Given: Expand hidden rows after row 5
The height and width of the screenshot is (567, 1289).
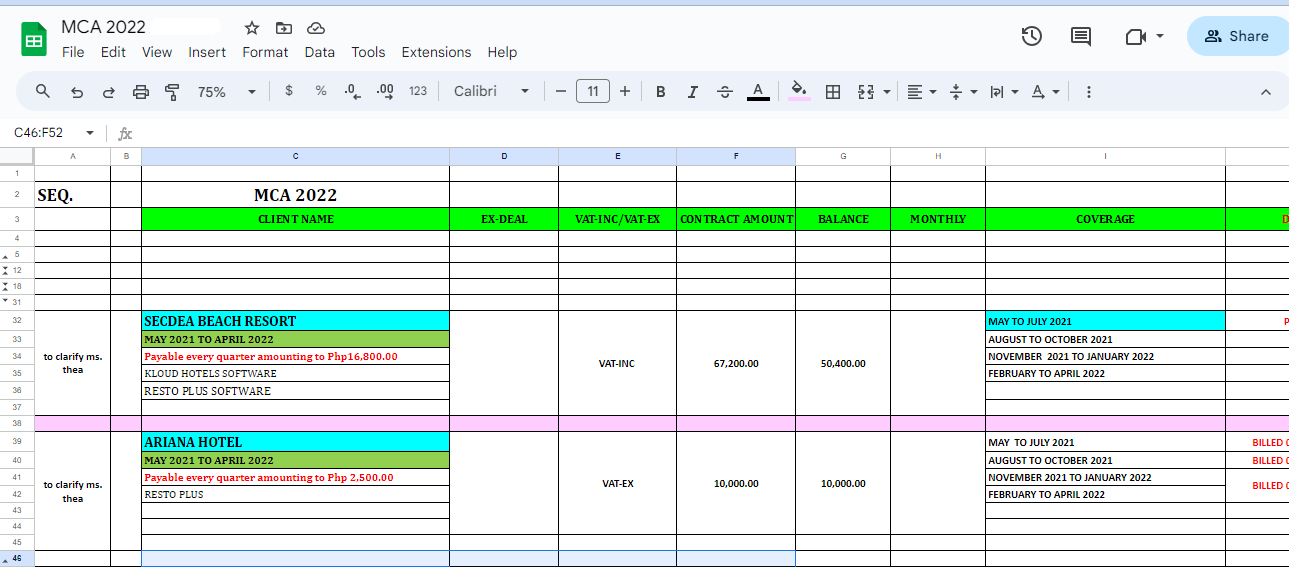Looking at the screenshot, I should tap(6, 255).
